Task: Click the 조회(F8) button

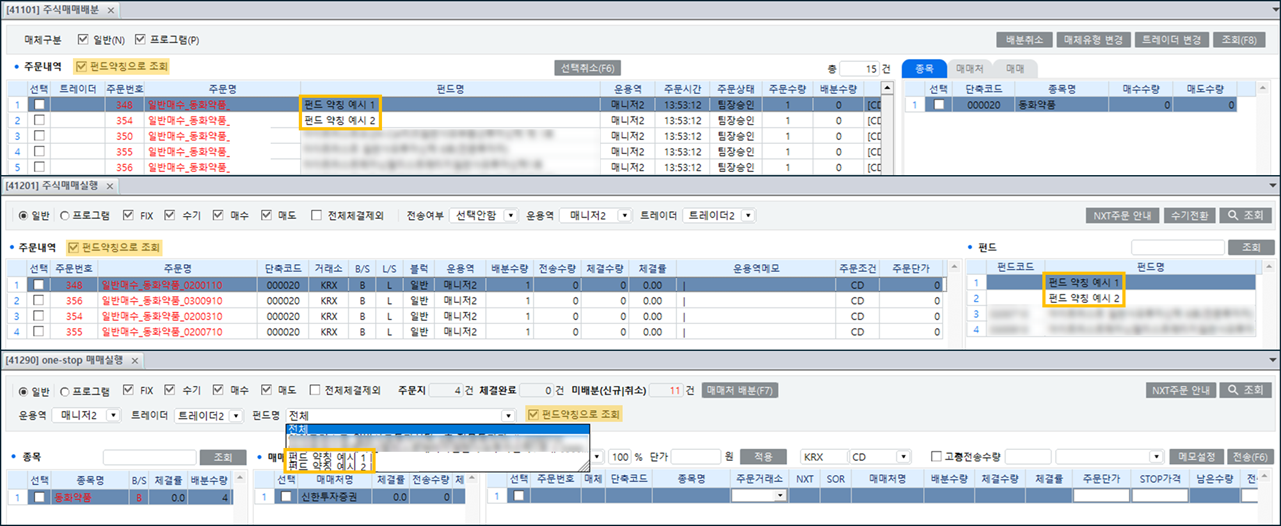Action: tap(1238, 40)
